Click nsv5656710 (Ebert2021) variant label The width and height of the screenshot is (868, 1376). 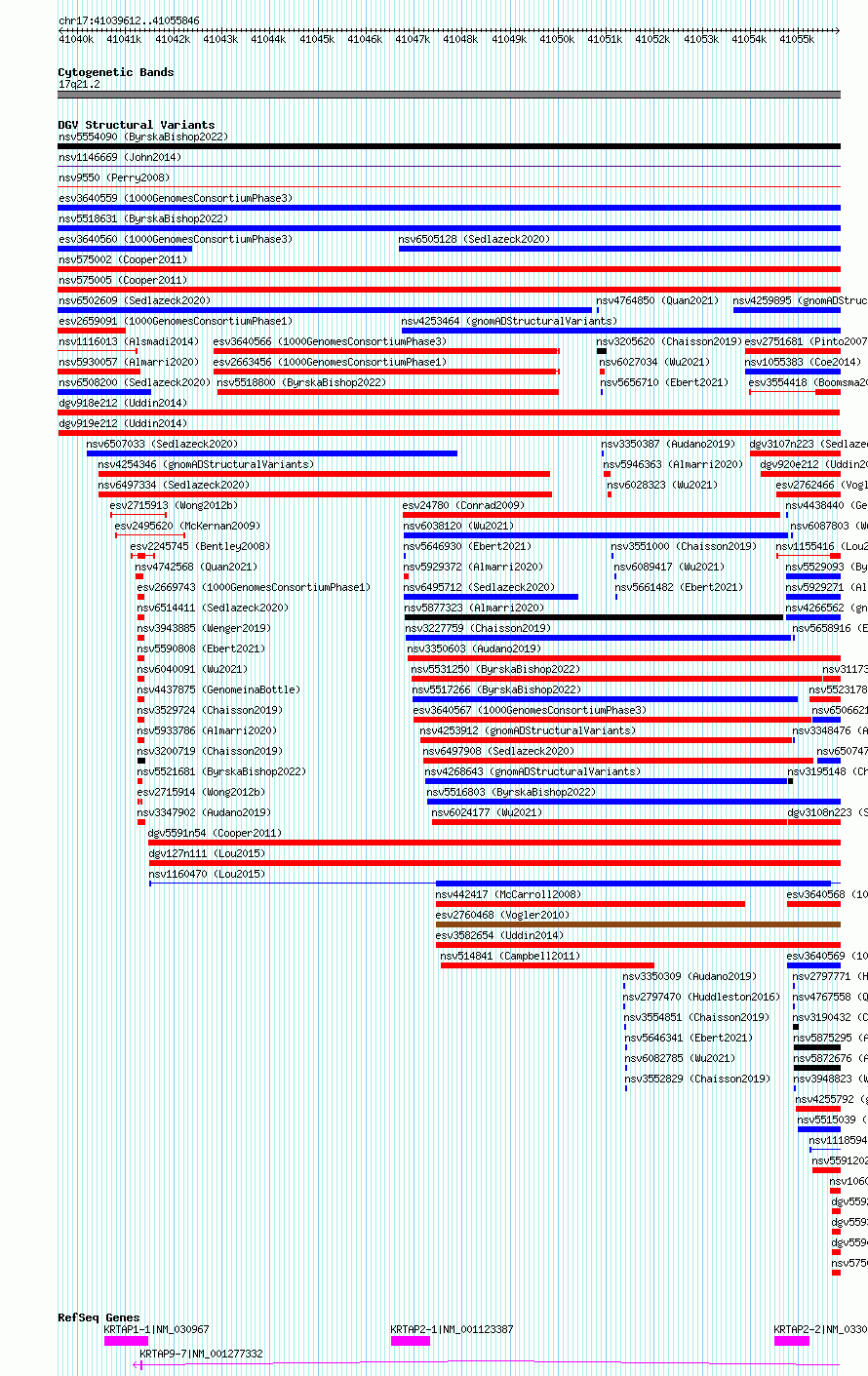(x=664, y=382)
